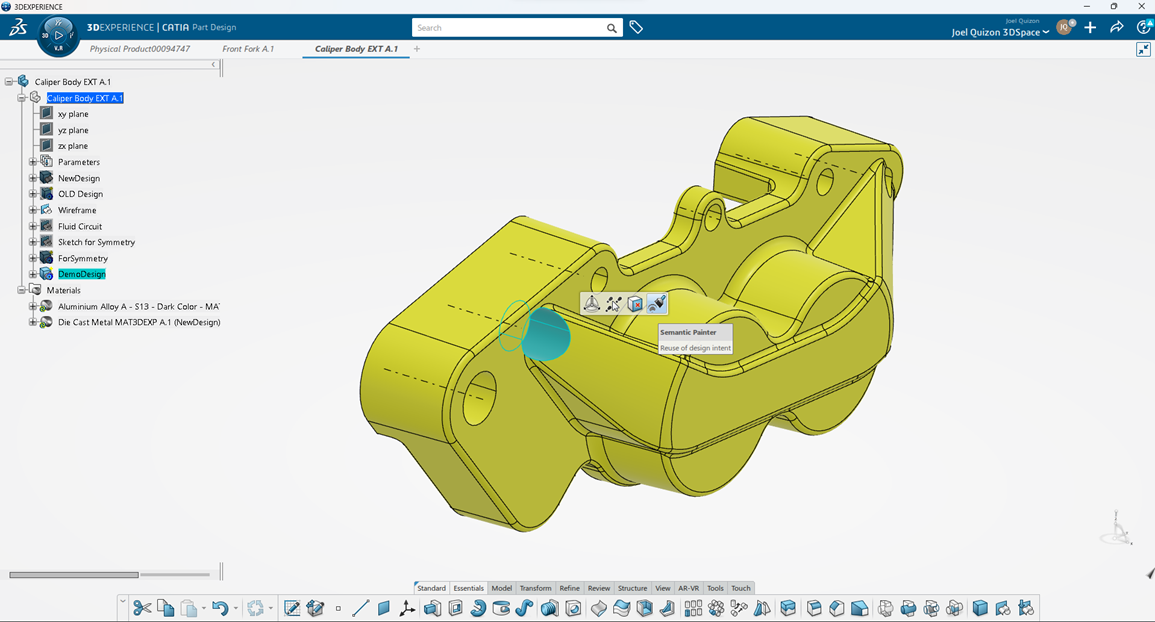Switch to the Front Fork A.1 tab
Viewport: 1155px width, 622px height.
pyautogui.click(x=248, y=49)
